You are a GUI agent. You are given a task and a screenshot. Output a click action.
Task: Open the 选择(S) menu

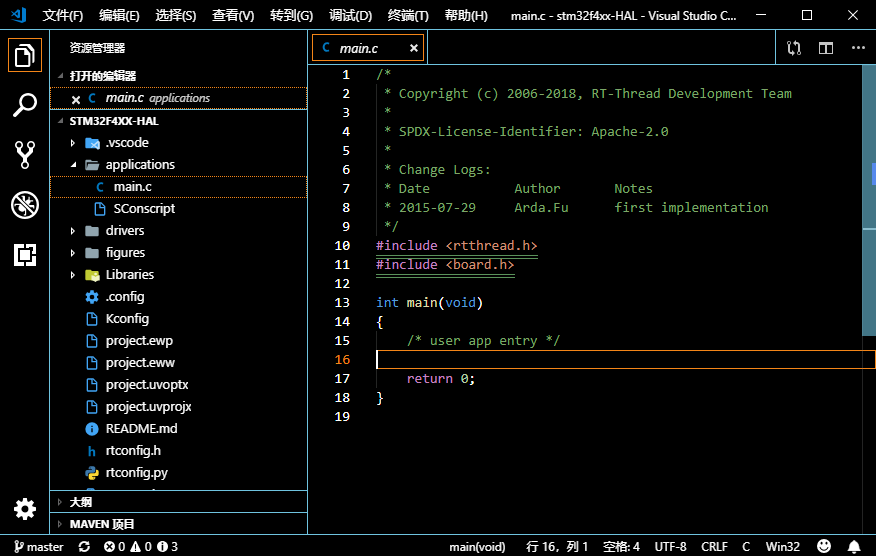175,16
